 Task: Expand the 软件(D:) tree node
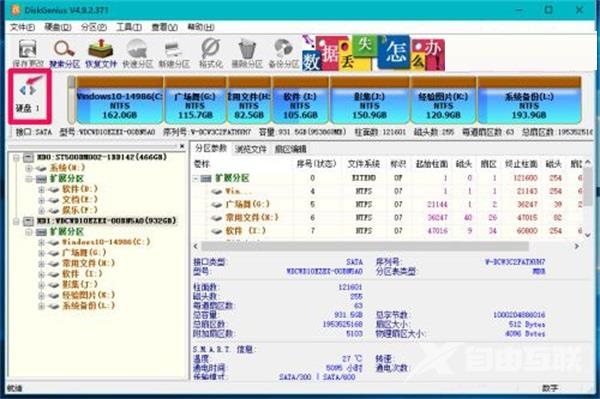click(41, 189)
